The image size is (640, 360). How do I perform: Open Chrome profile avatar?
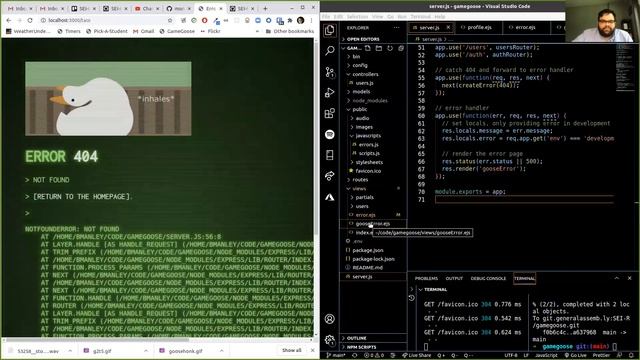pyautogui.click(x=300, y=20)
